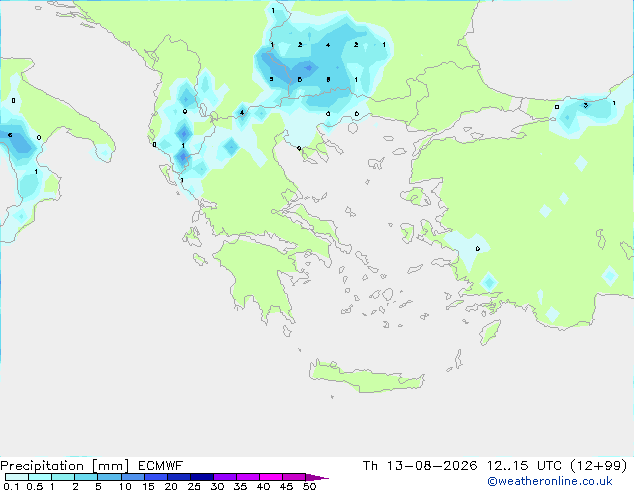
Task: Click the 10–15 mm legend color swatch
Action: [x=132, y=477]
